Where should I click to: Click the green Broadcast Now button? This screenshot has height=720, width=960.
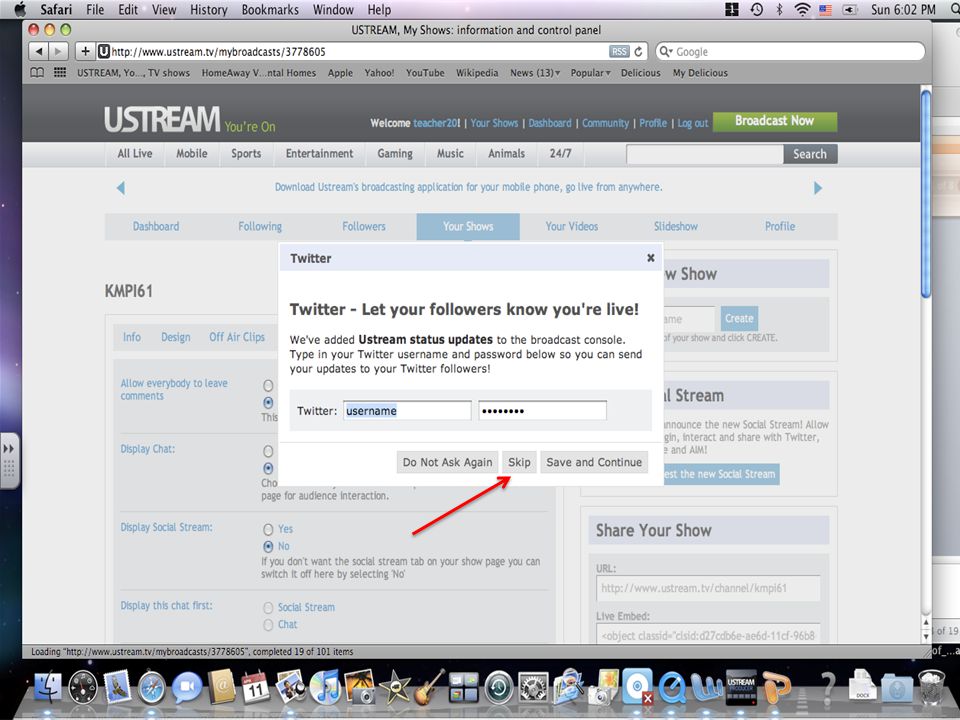click(774, 121)
